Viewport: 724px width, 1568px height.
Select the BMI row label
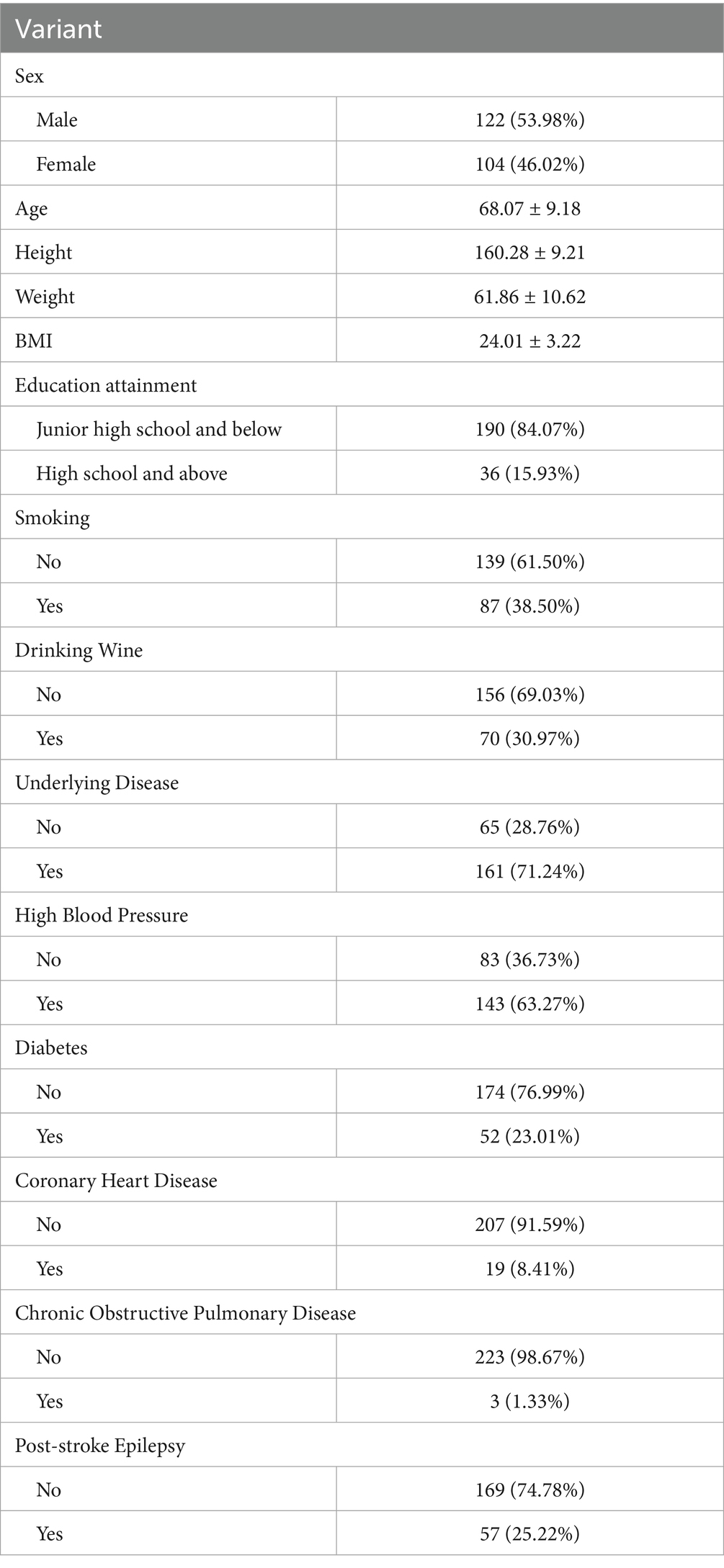point(34,341)
